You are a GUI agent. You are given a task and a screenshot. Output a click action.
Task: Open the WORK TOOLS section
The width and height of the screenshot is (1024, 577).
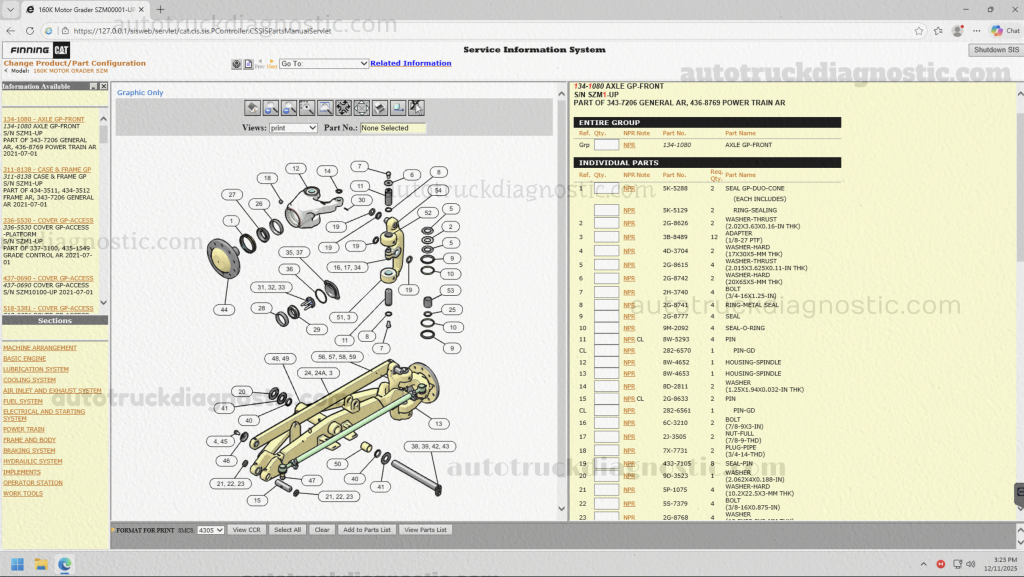tap(23, 493)
